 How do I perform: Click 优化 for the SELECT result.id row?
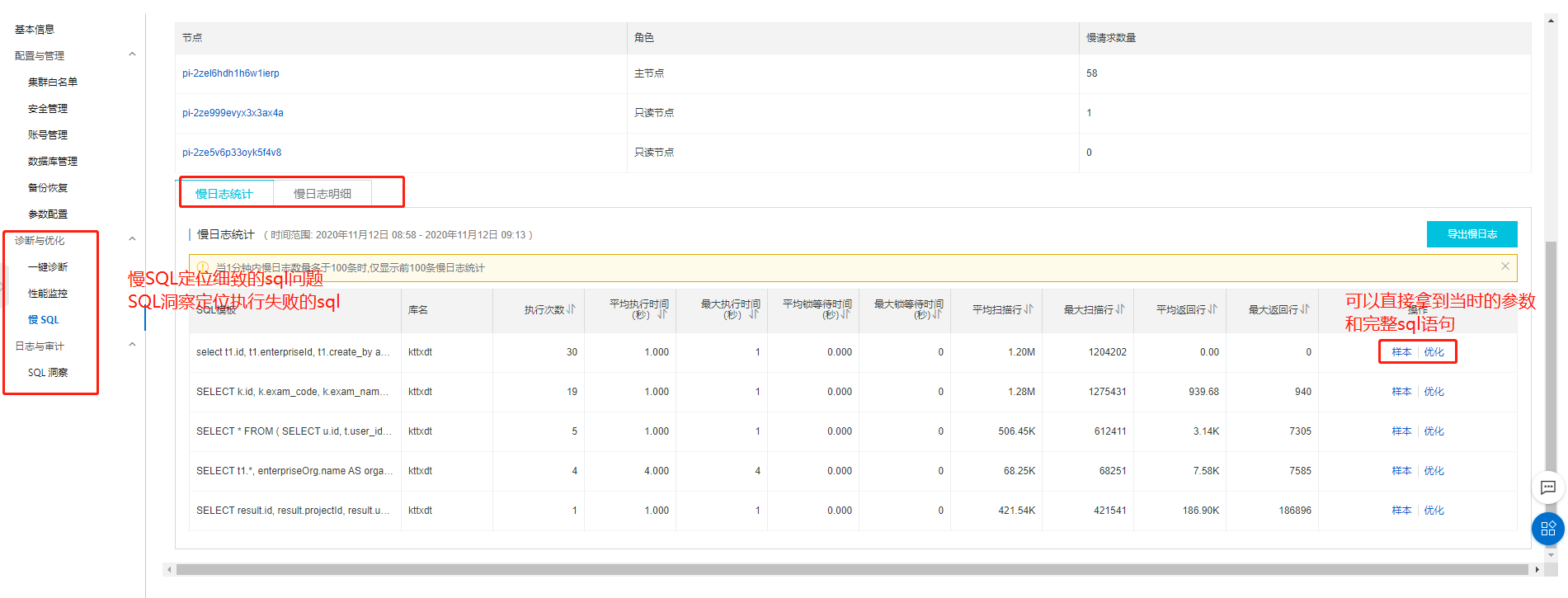pyautogui.click(x=1434, y=511)
